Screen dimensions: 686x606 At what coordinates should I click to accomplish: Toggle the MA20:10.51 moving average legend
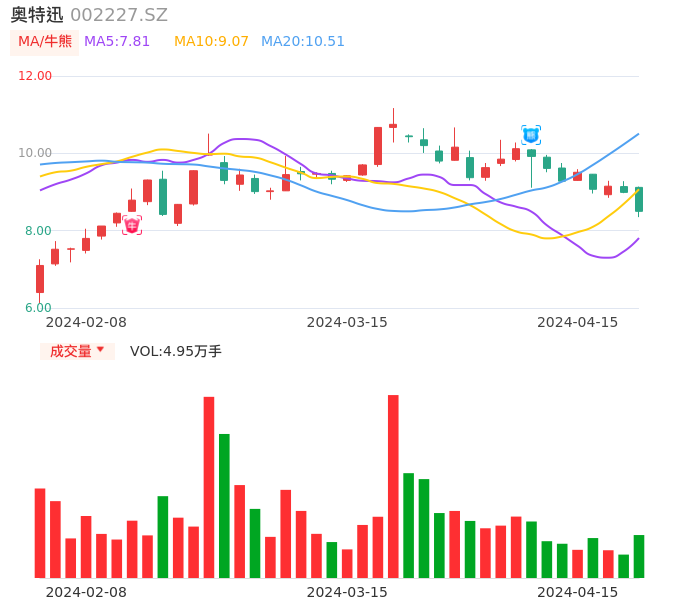point(302,42)
